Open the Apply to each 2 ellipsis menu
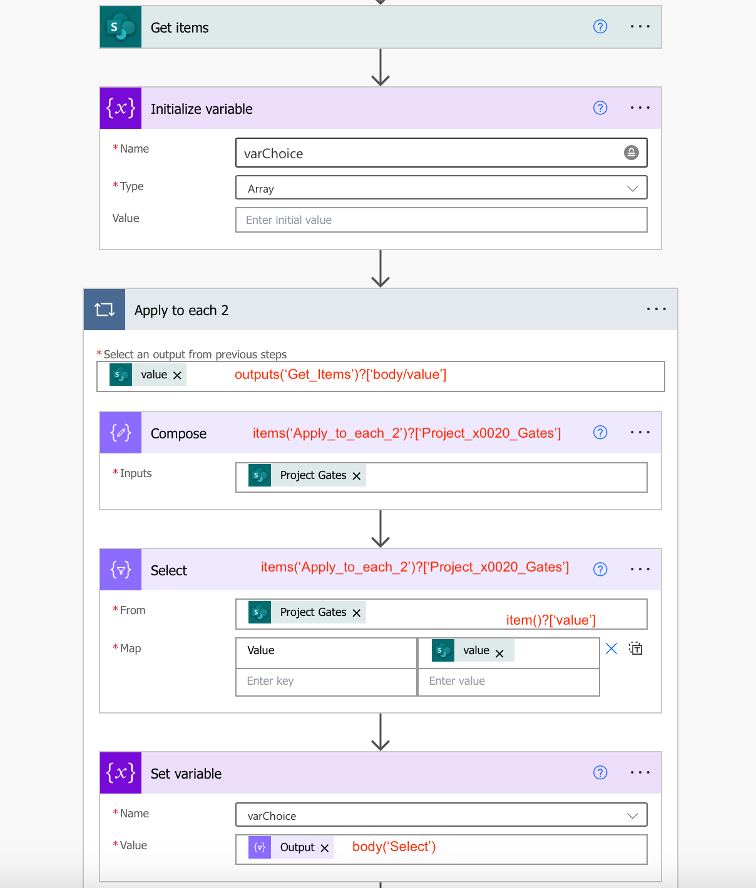This screenshot has height=888, width=756. coord(656,310)
